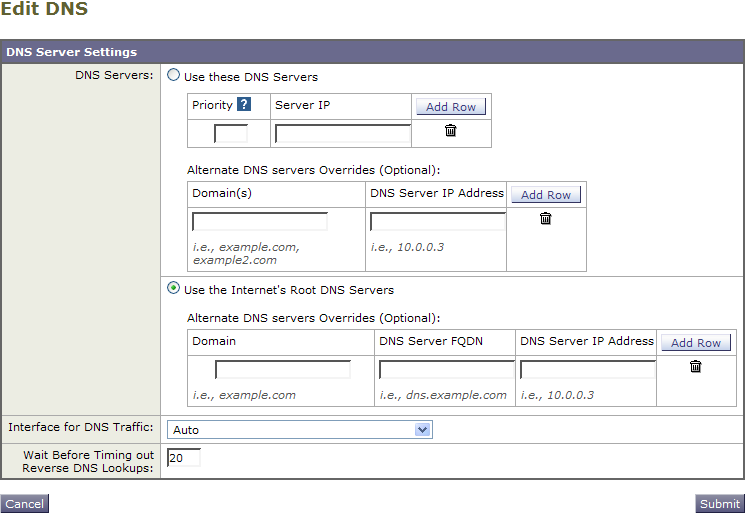Viewport: 746px width, 514px height.
Task: Focus the Domain(s) input with example2.com hint
Action: pos(260,221)
